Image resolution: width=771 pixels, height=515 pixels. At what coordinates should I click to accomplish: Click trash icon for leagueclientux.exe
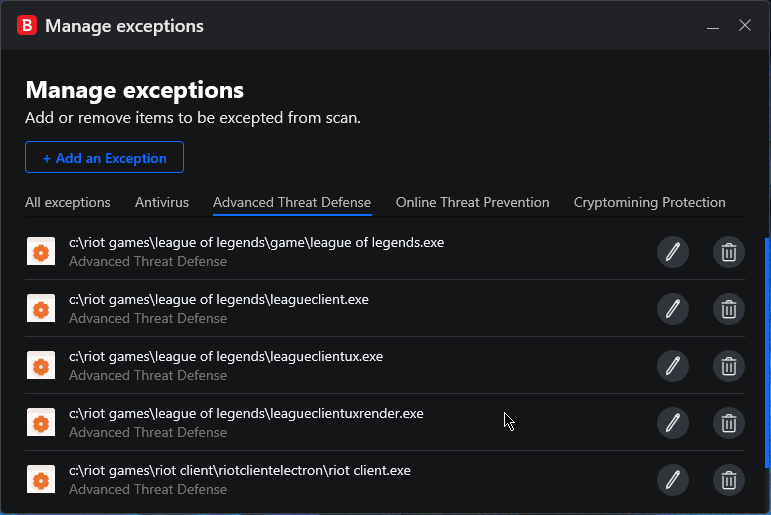(729, 366)
